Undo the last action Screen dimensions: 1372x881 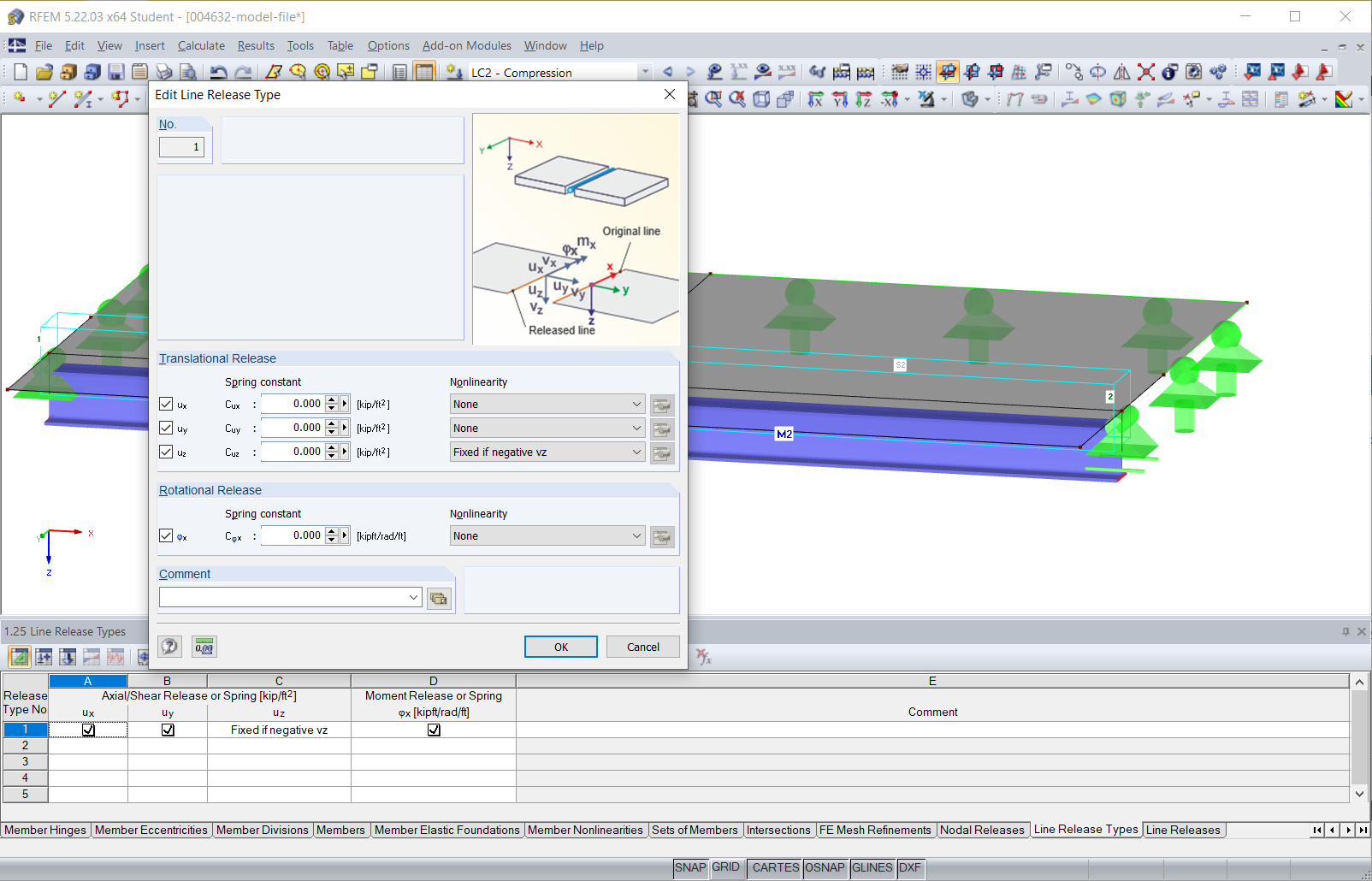(219, 72)
